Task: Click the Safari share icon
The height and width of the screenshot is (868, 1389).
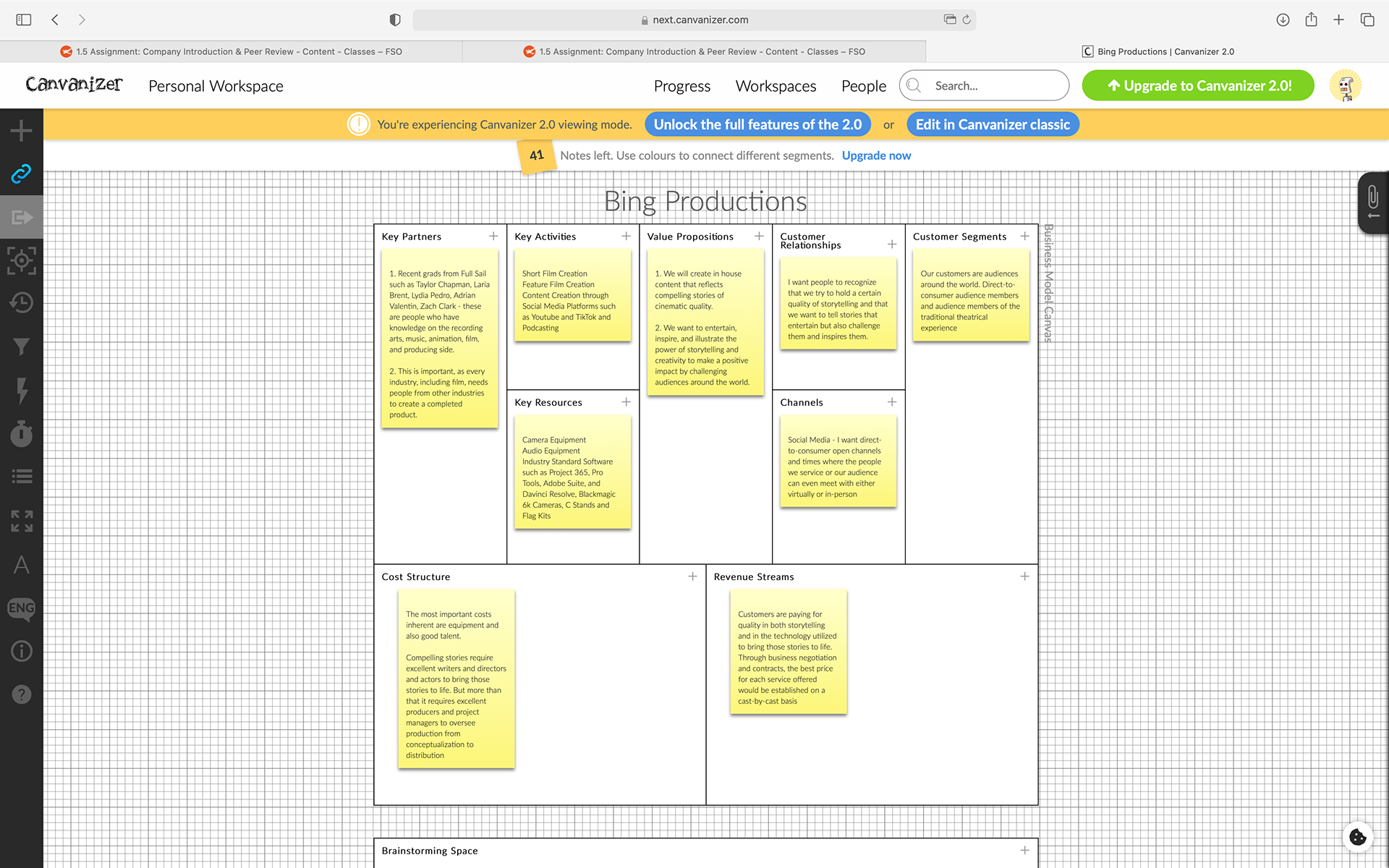Action: [1311, 20]
